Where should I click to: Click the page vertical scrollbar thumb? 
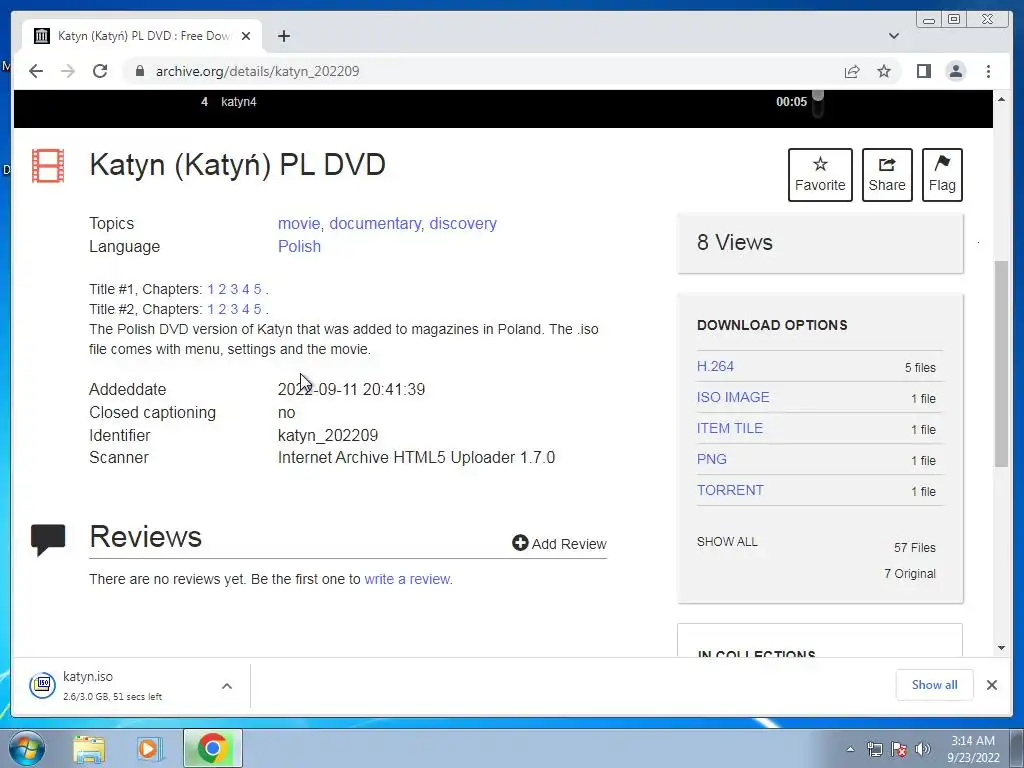[x=1001, y=364]
